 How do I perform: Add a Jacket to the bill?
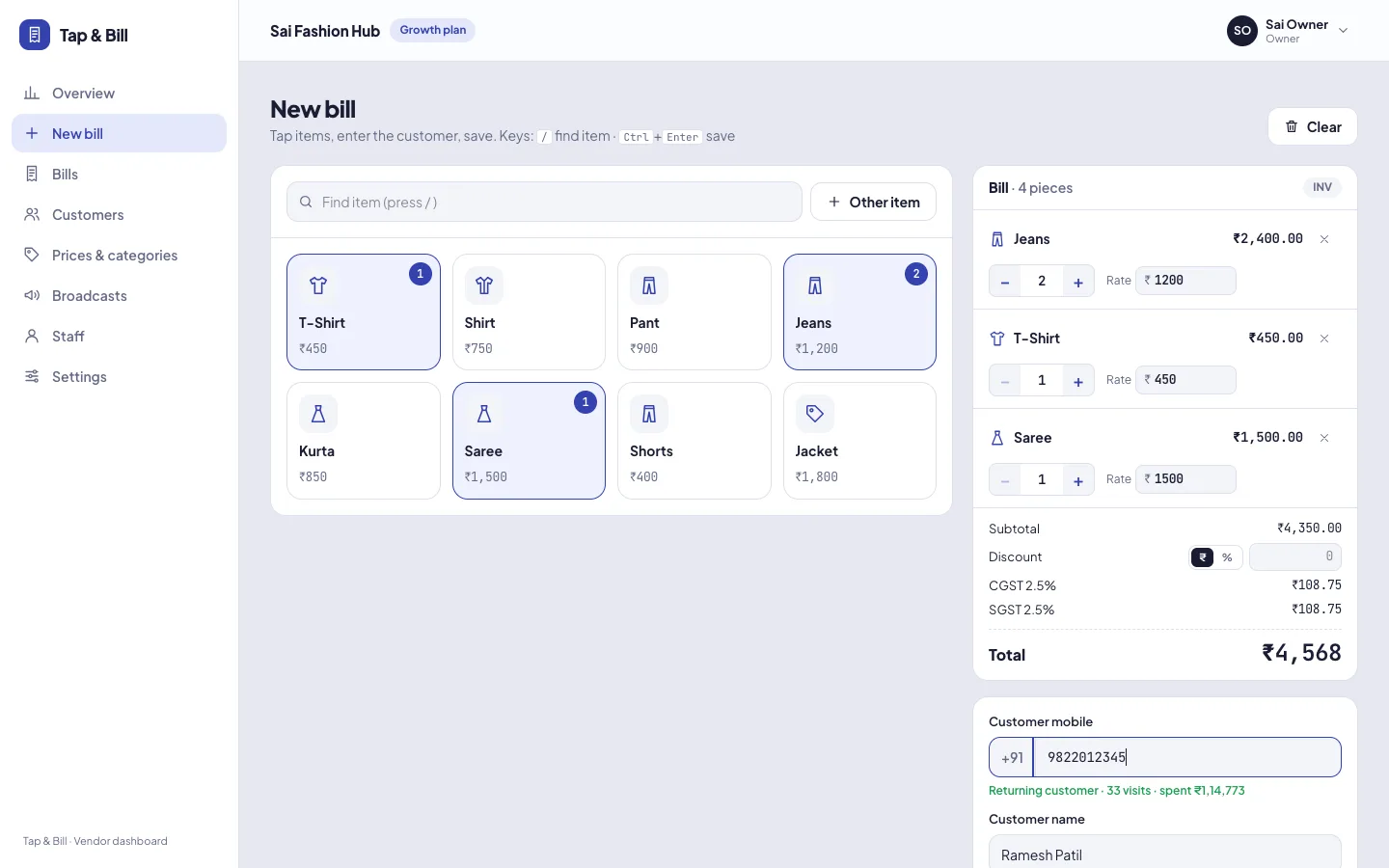coord(859,441)
